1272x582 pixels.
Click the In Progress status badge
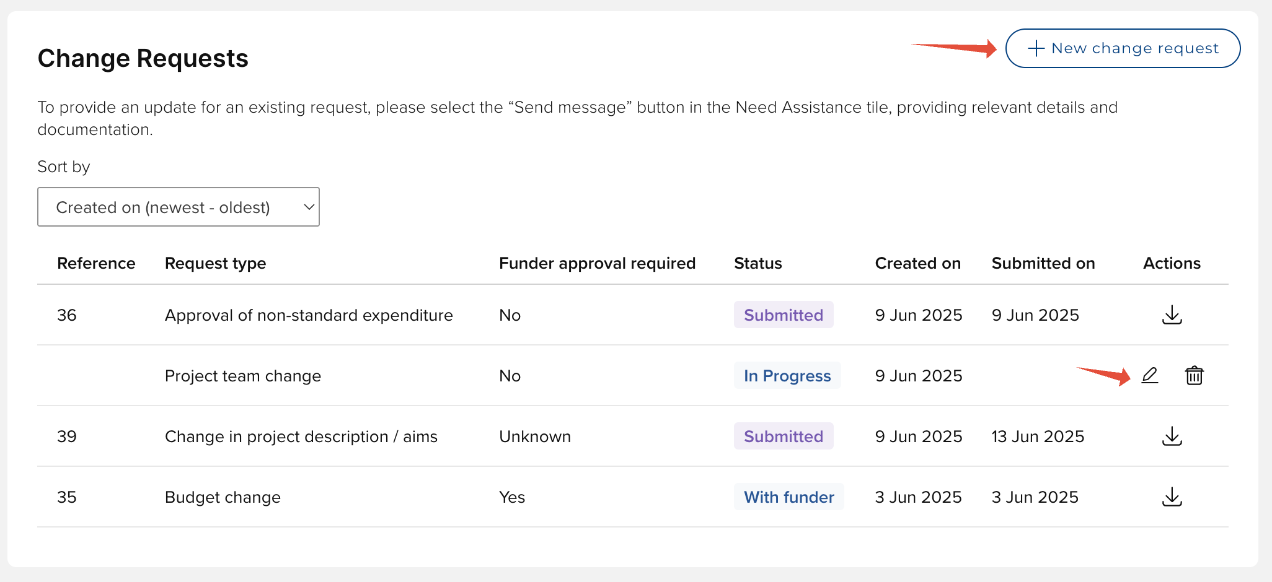coord(787,376)
